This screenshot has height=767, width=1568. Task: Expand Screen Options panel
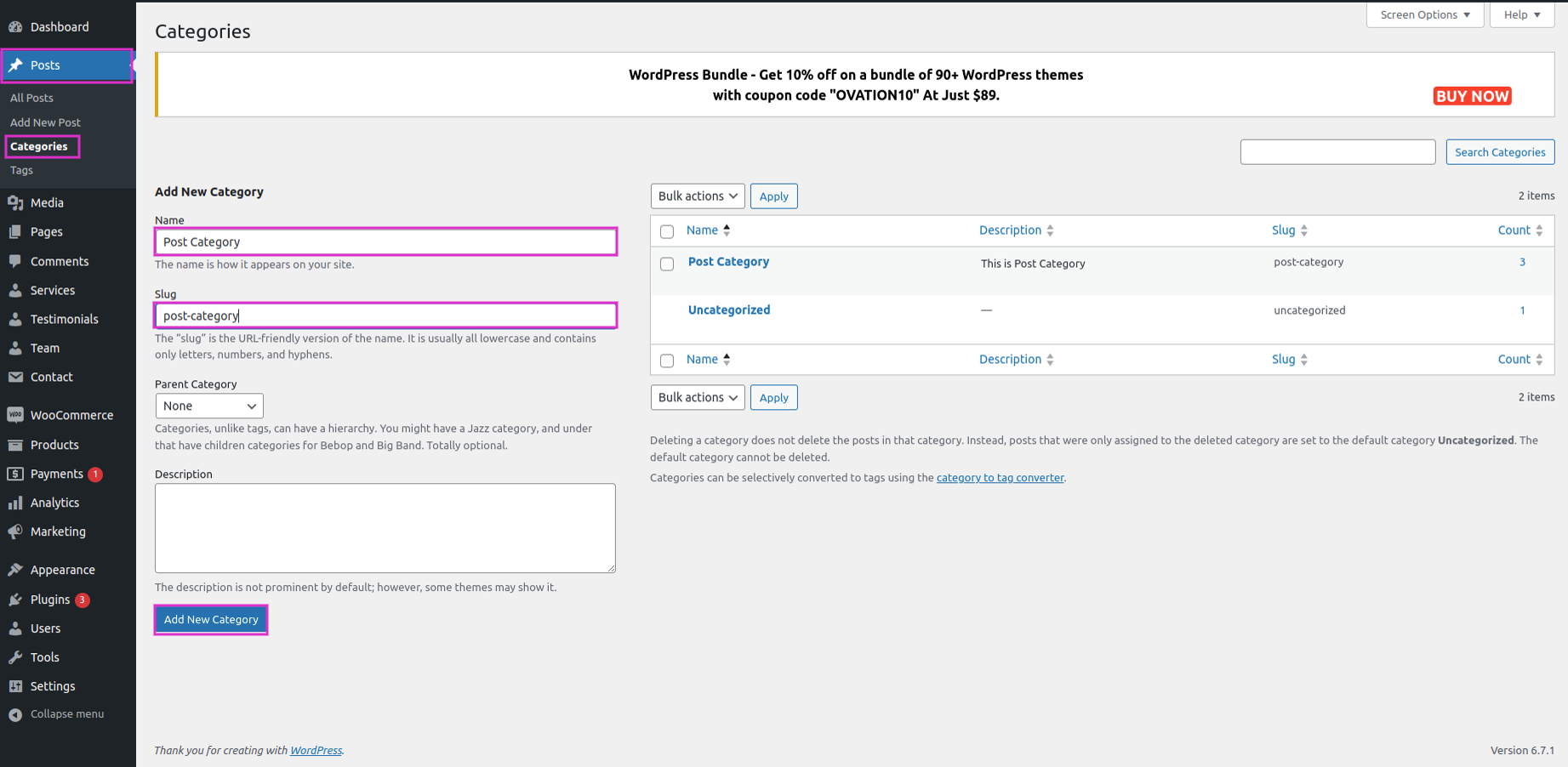click(x=1425, y=14)
